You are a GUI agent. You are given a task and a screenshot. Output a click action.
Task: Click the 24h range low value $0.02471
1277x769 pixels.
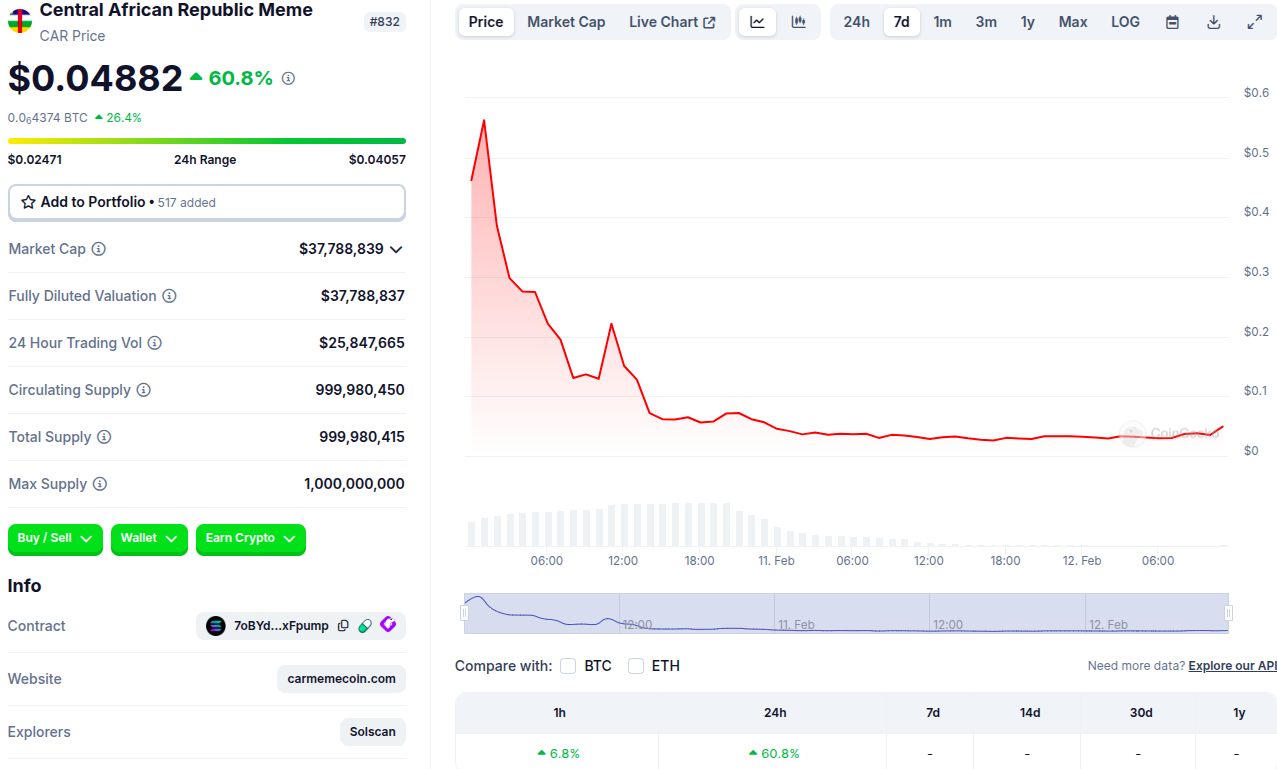[x=35, y=160]
